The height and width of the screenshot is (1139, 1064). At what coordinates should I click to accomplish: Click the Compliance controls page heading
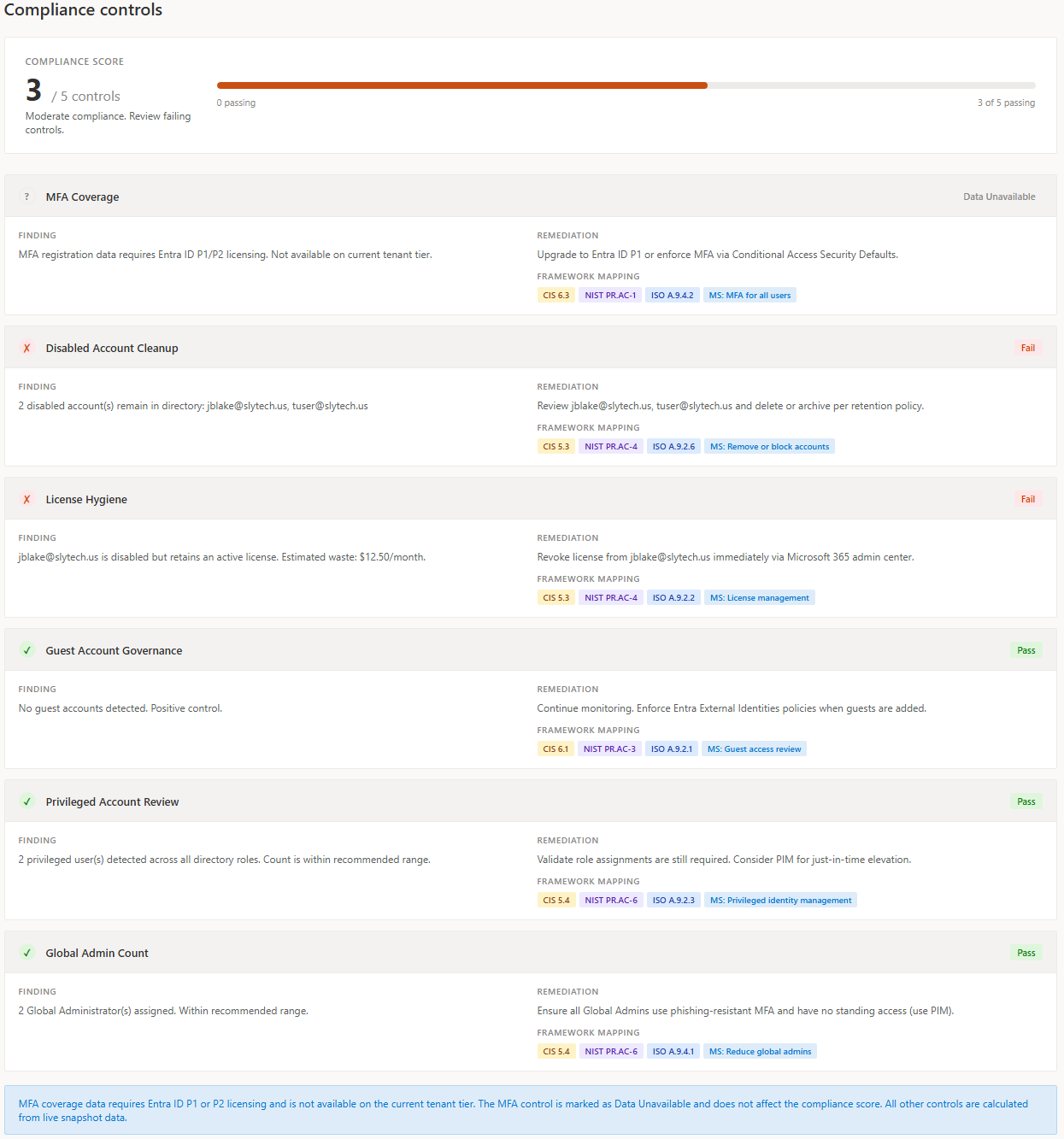click(83, 10)
